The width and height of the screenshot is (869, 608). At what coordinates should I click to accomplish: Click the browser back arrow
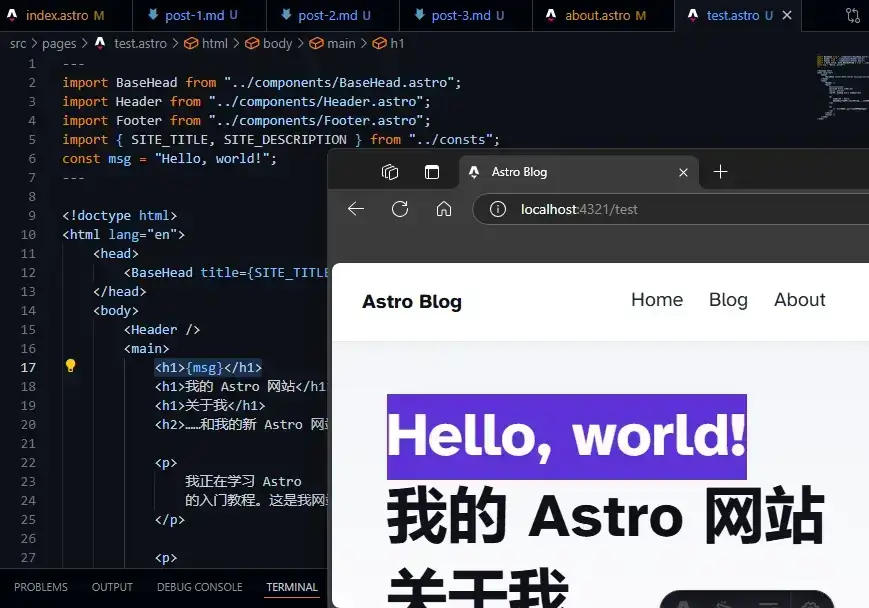pos(356,209)
